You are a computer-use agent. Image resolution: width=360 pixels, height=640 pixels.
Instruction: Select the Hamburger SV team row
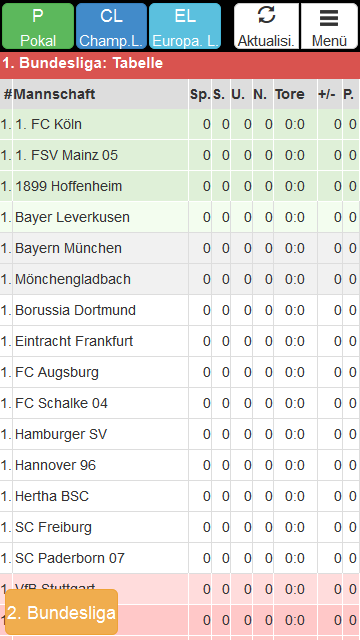[180, 434]
